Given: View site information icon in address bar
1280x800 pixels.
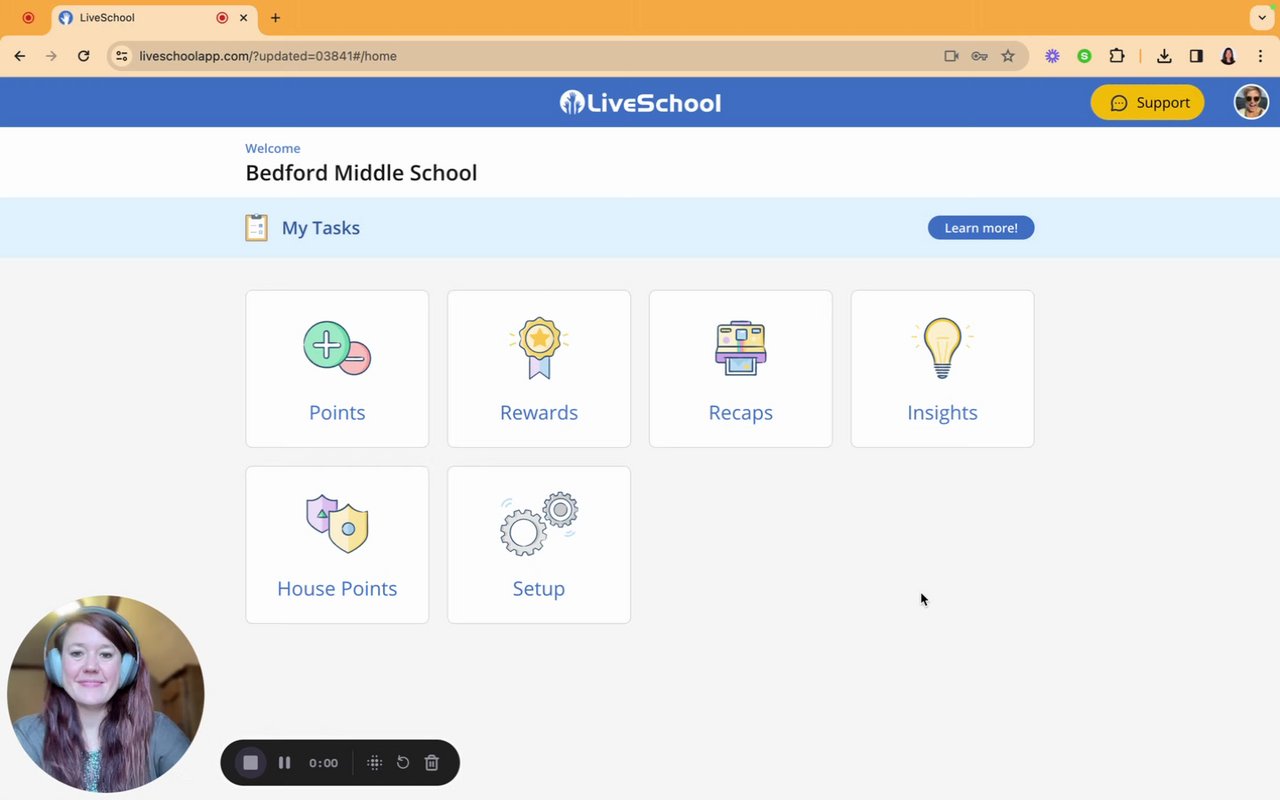Looking at the screenshot, I should click(121, 56).
